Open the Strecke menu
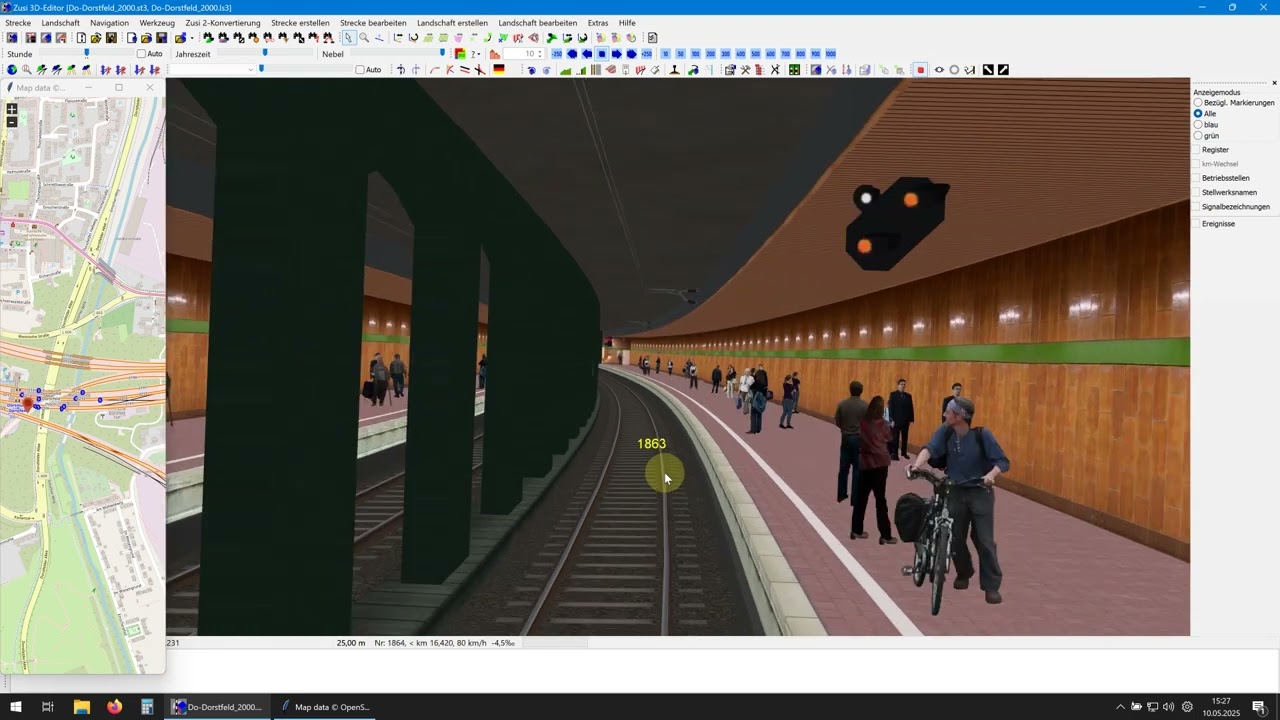The width and height of the screenshot is (1280, 720). (18, 23)
